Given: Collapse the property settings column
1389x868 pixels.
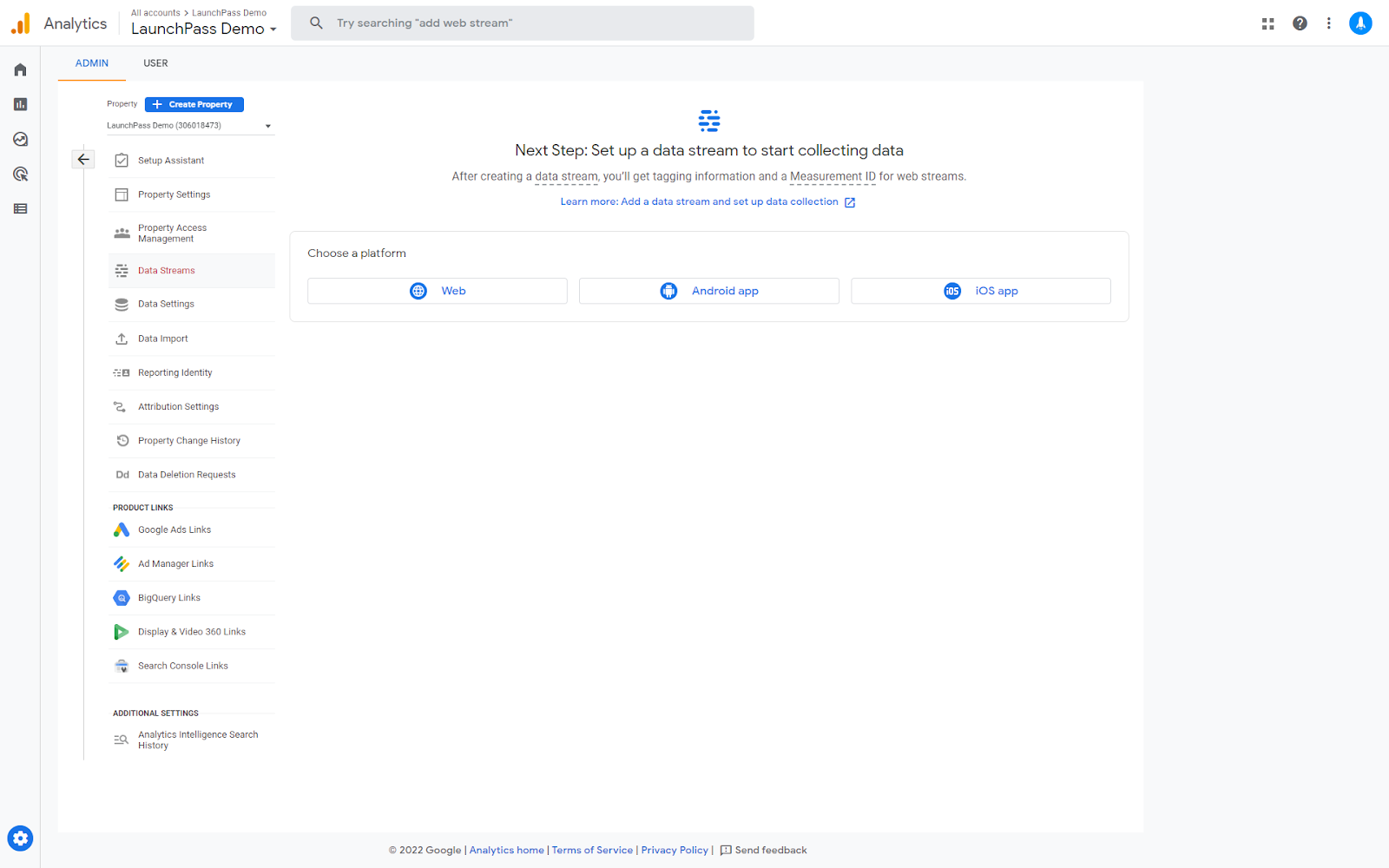Looking at the screenshot, I should [82, 159].
